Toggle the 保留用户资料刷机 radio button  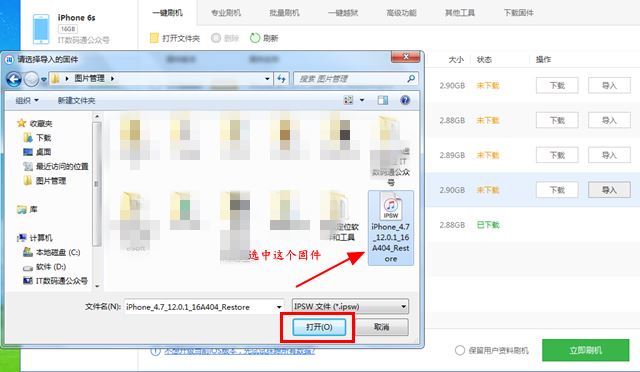click(x=460, y=350)
